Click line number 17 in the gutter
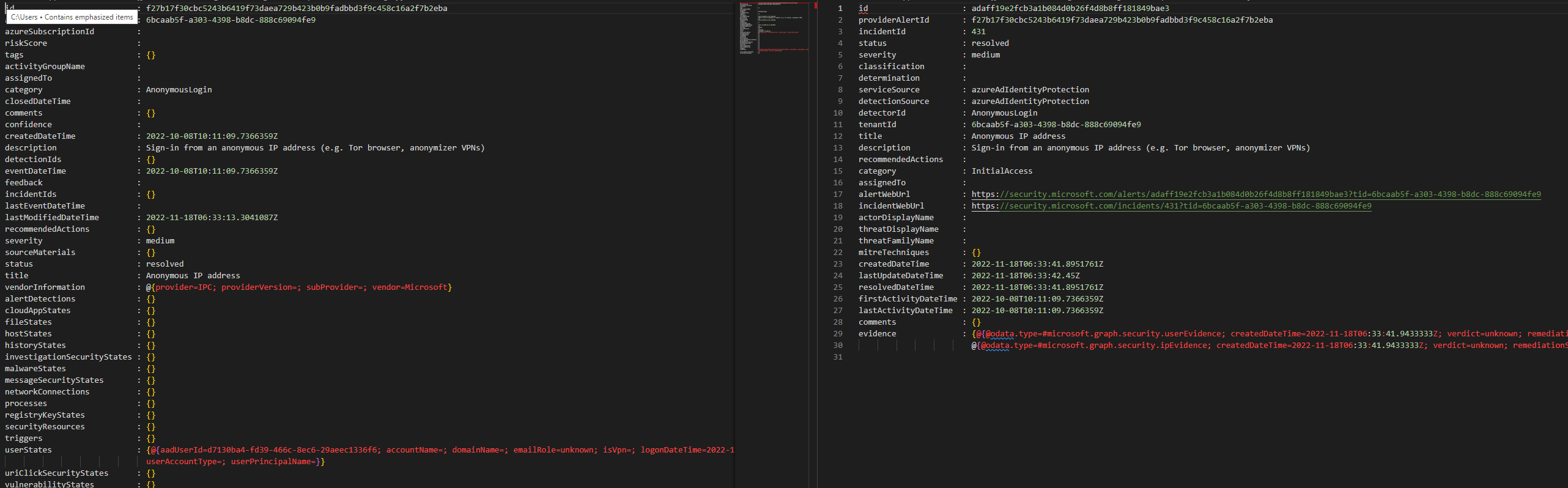 837,194
